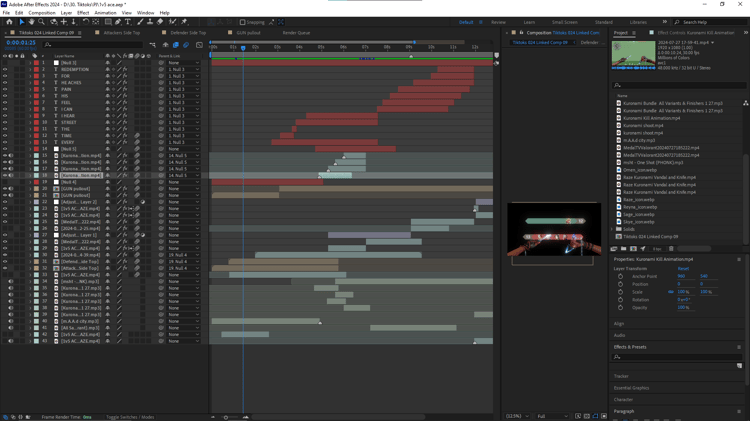Click the Interpret Footage icon in Project panel
Viewport: 750px width, 421px height.
pyautogui.click(x=614, y=249)
